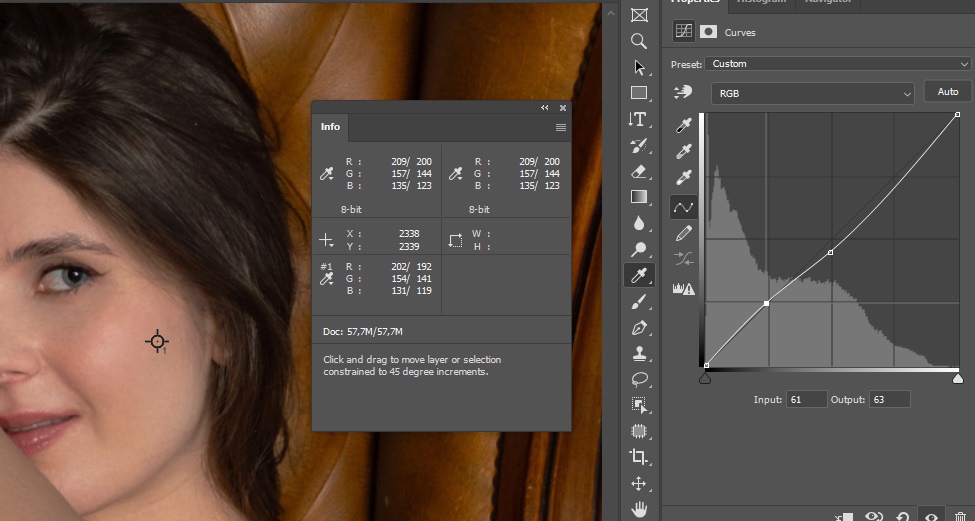Image resolution: width=975 pixels, height=521 pixels.
Task: Open the RGB channel dropdown
Action: pos(813,93)
